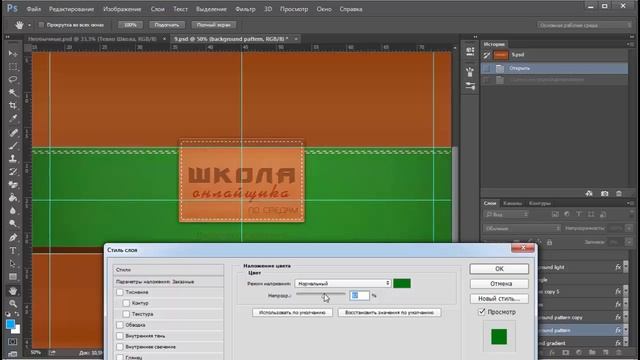The width and height of the screenshot is (640, 360).
Task: Open the Фильтр menu
Action: pyautogui.click(x=245, y=9)
